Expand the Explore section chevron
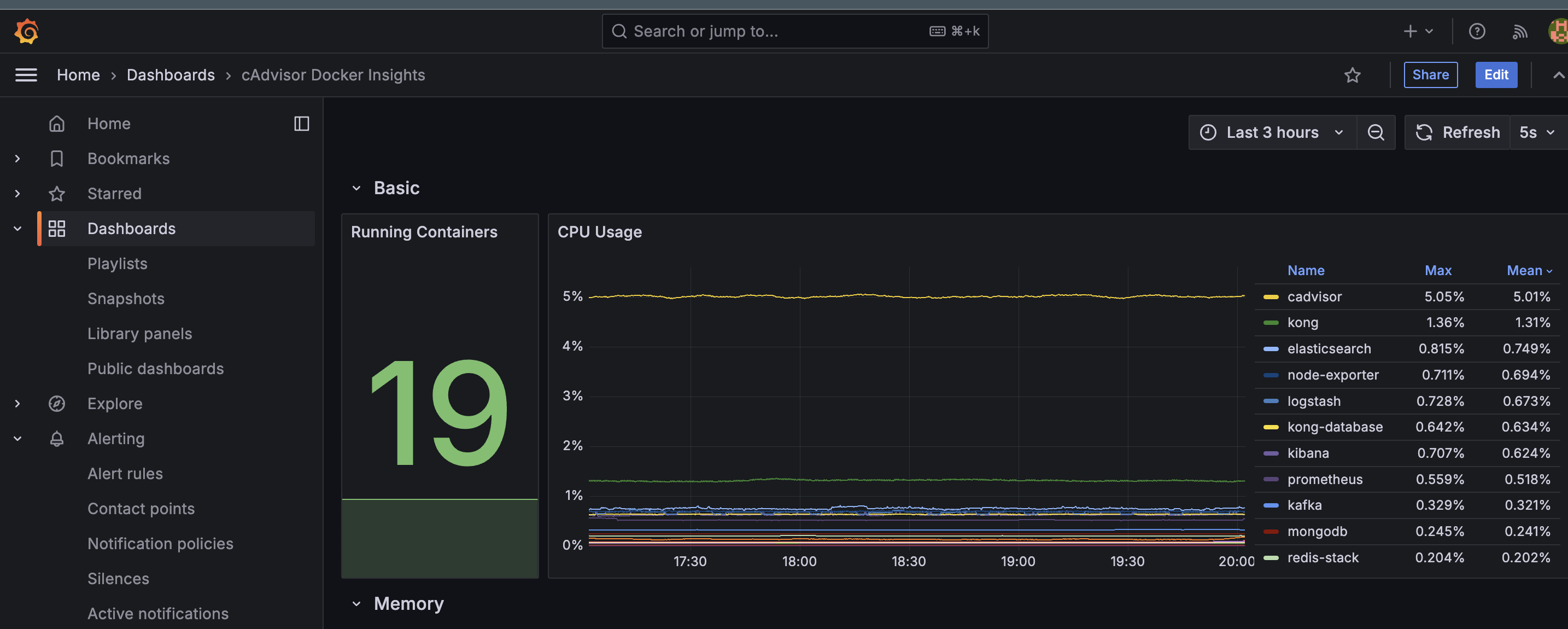Image resolution: width=1568 pixels, height=629 pixels. pyautogui.click(x=17, y=404)
